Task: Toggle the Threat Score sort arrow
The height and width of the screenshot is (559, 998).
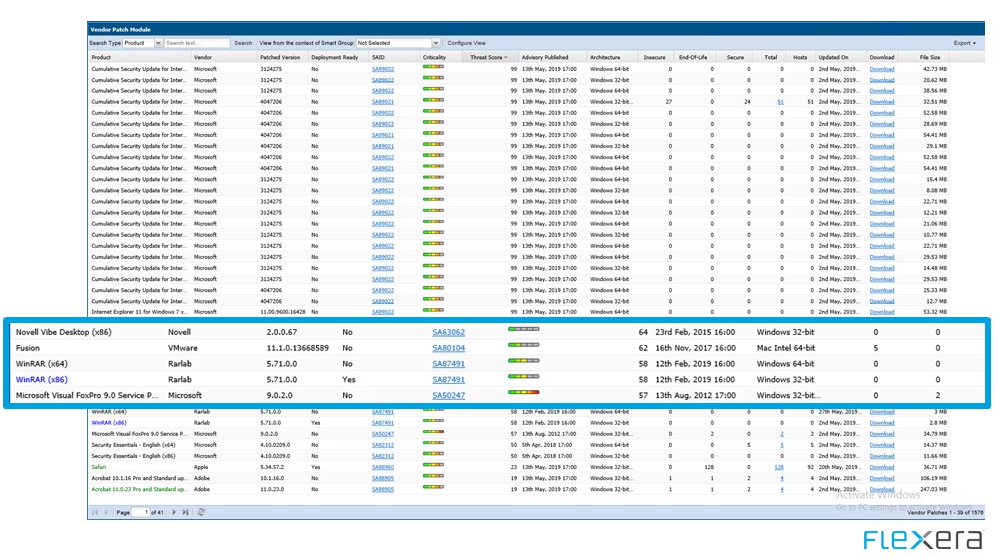Action: [506, 57]
